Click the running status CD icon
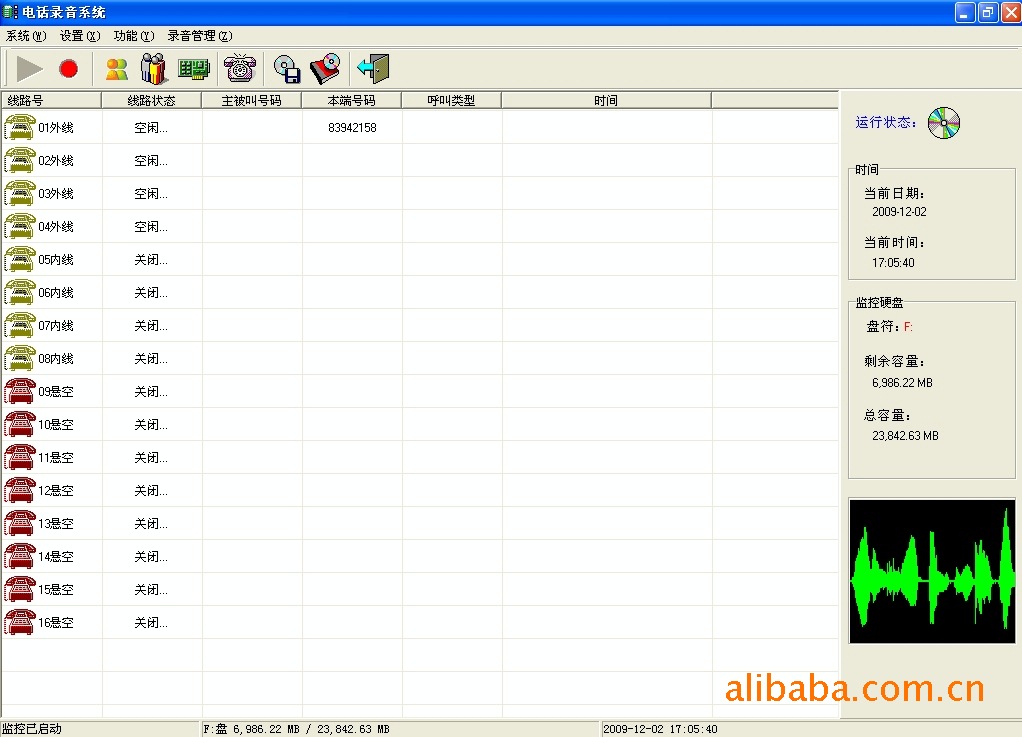Viewport: 1022px width, 737px height. pyautogui.click(x=943, y=123)
